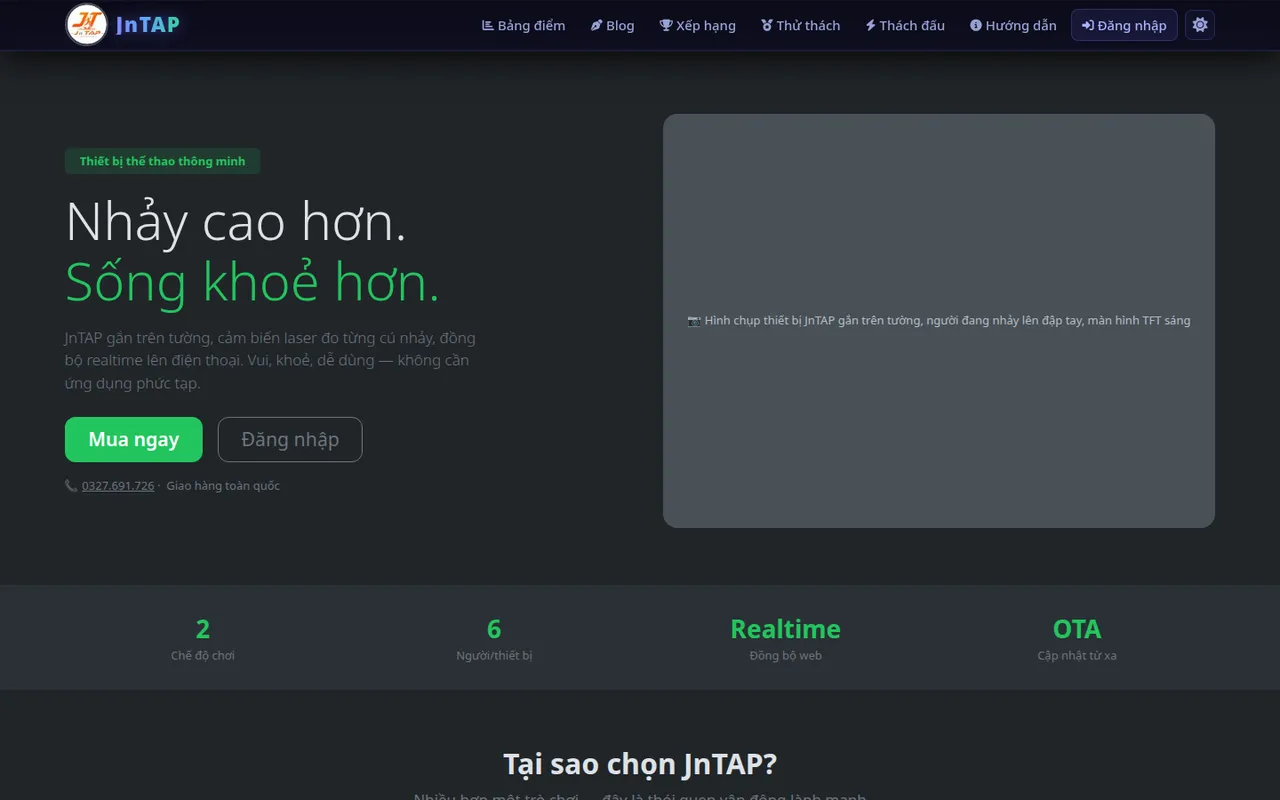Click the Đồng bộ web stat label

click(x=785, y=656)
